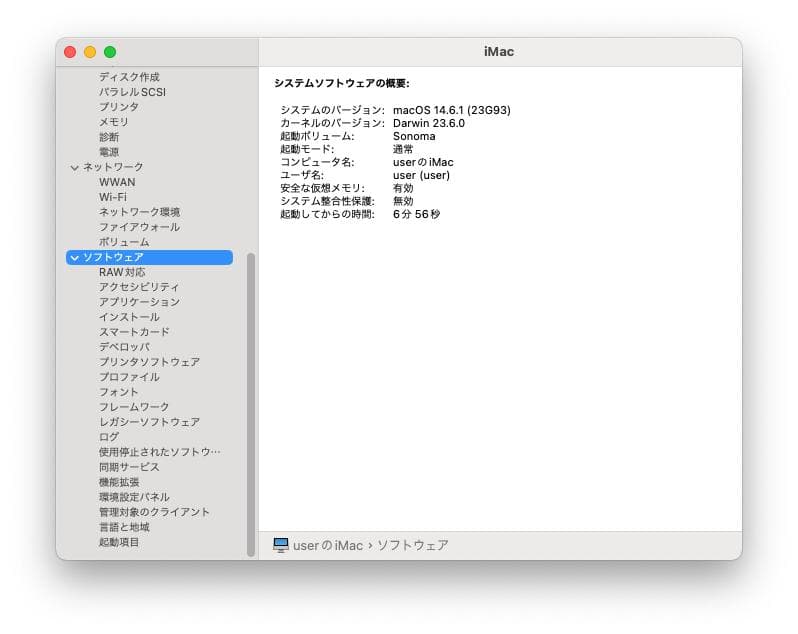Close the window with red button
The width and height of the screenshot is (798, 634).
point(70,52)
